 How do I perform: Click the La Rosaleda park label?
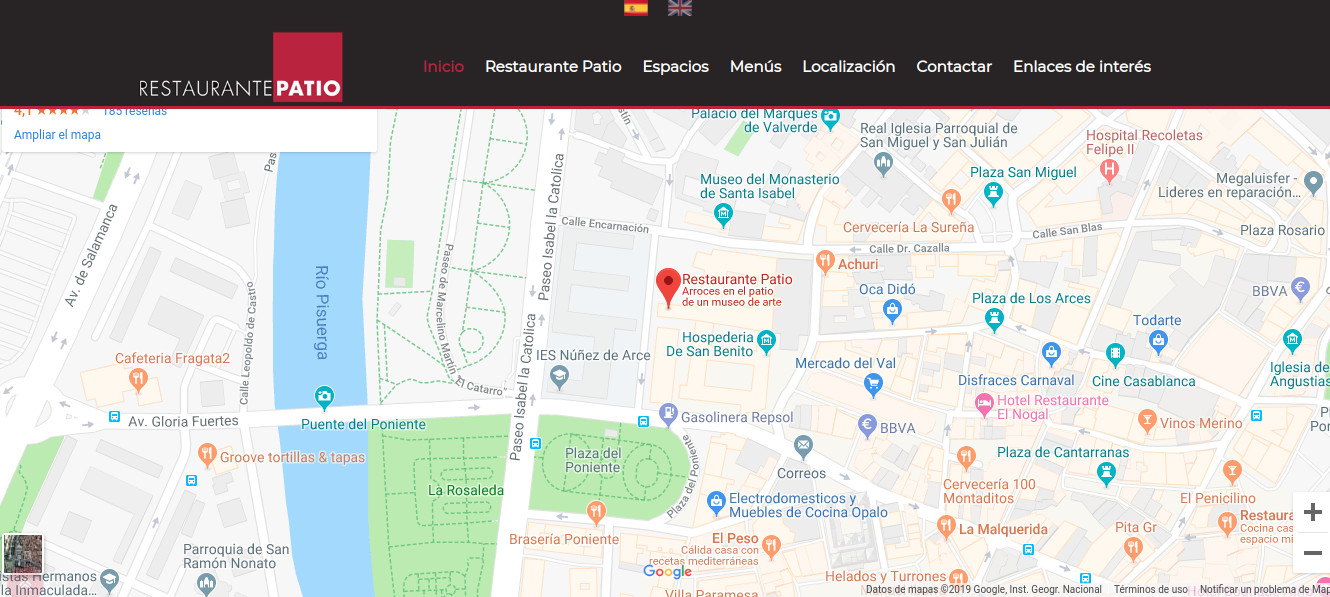[466, 490]
